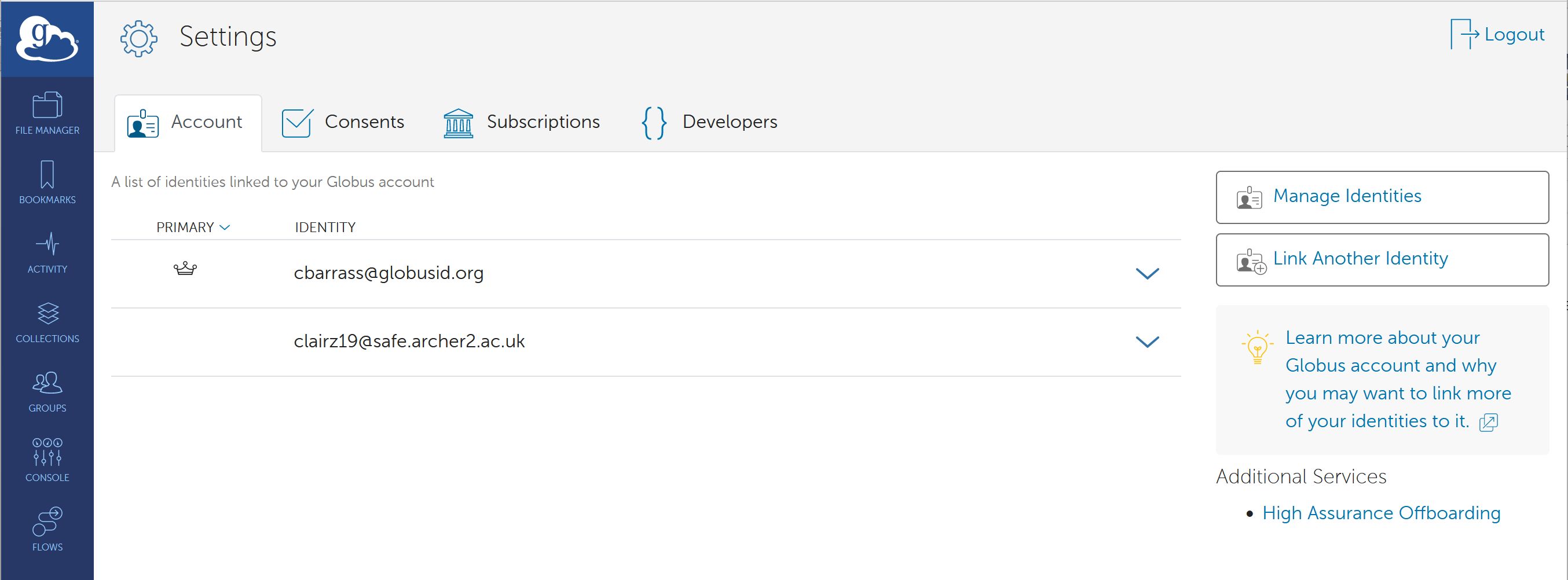Open Collections in the sidebar
This screenshot has height=580, width=1568.
point(47,322)
